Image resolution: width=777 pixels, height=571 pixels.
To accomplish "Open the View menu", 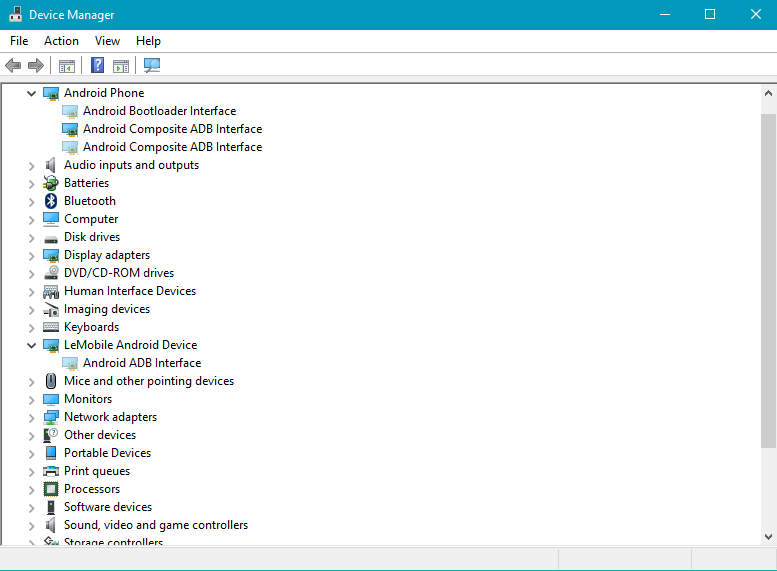I will click(x=107, y=41).
